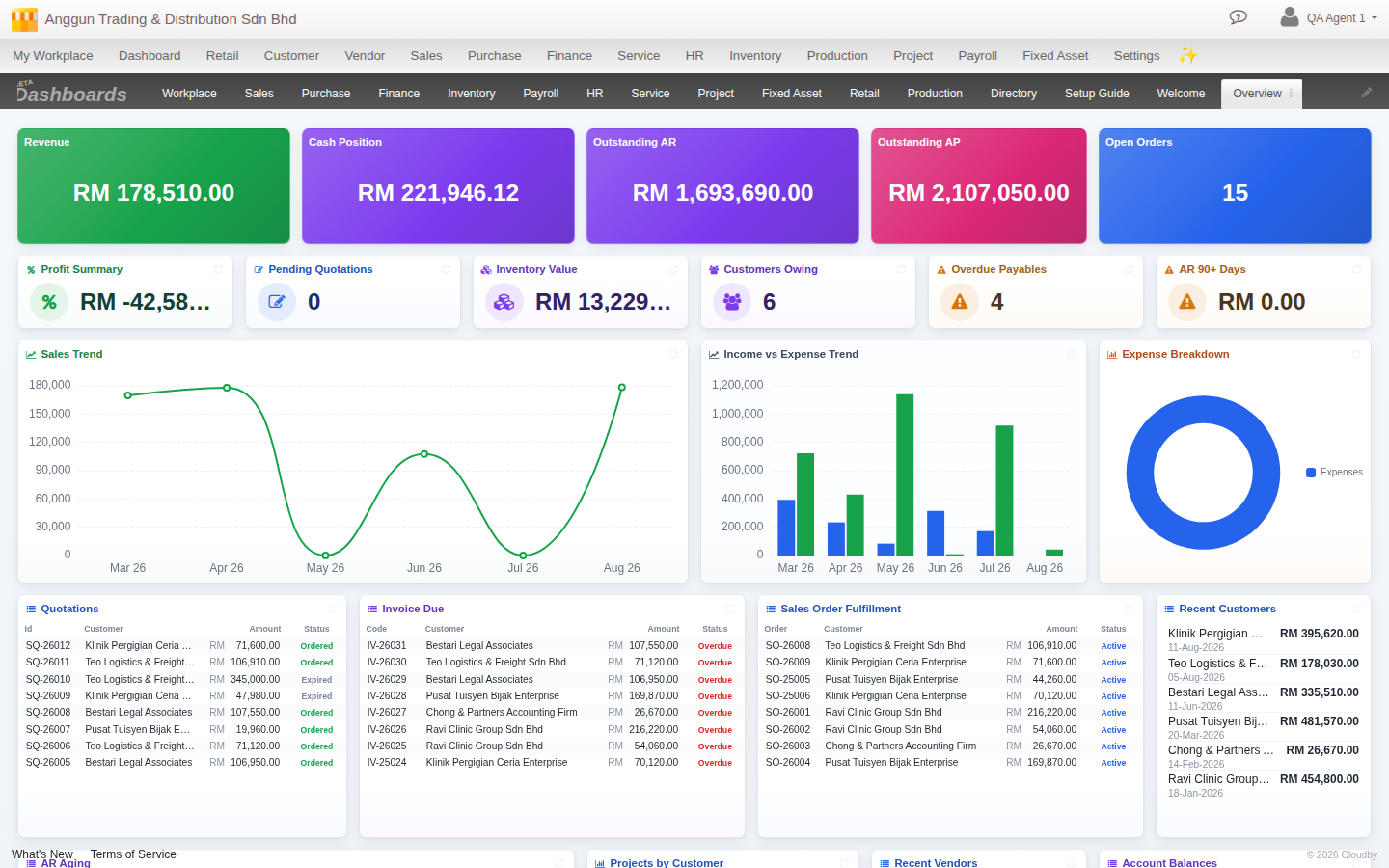Open the help chat bubble icon

(1239, 17)
